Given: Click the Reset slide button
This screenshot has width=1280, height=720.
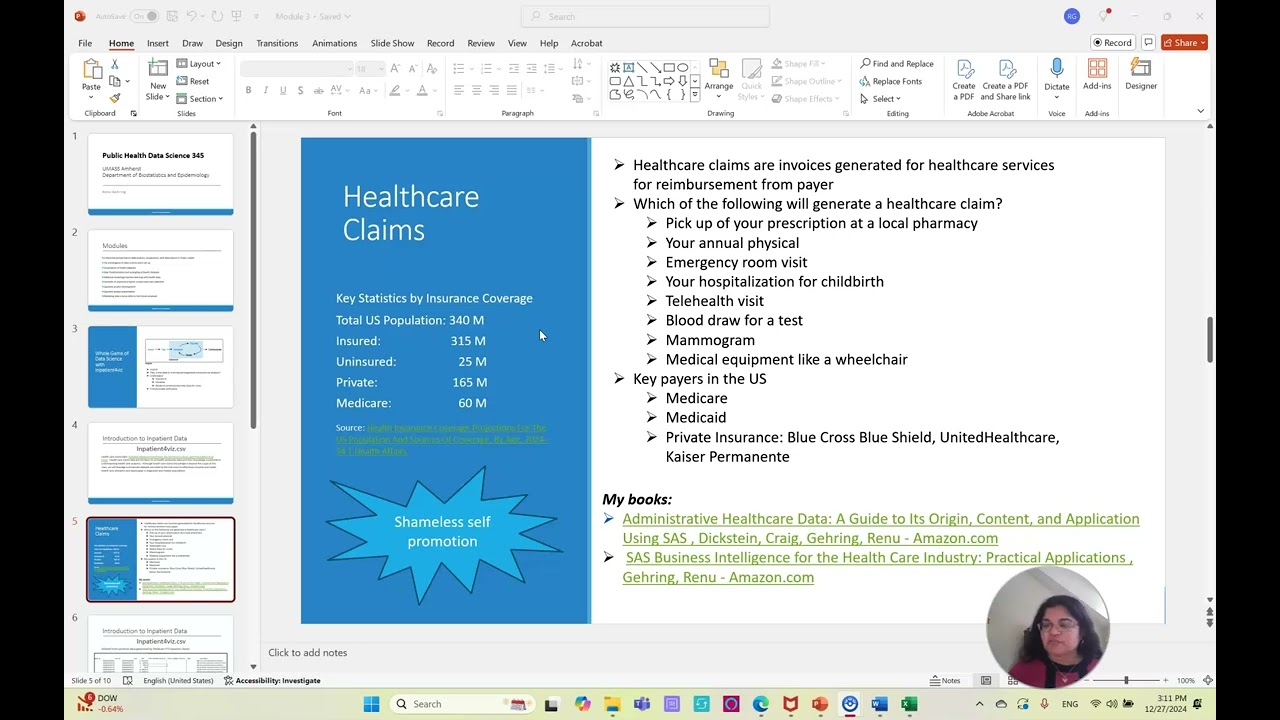Looking at the screenshot, I should point(194,81).
